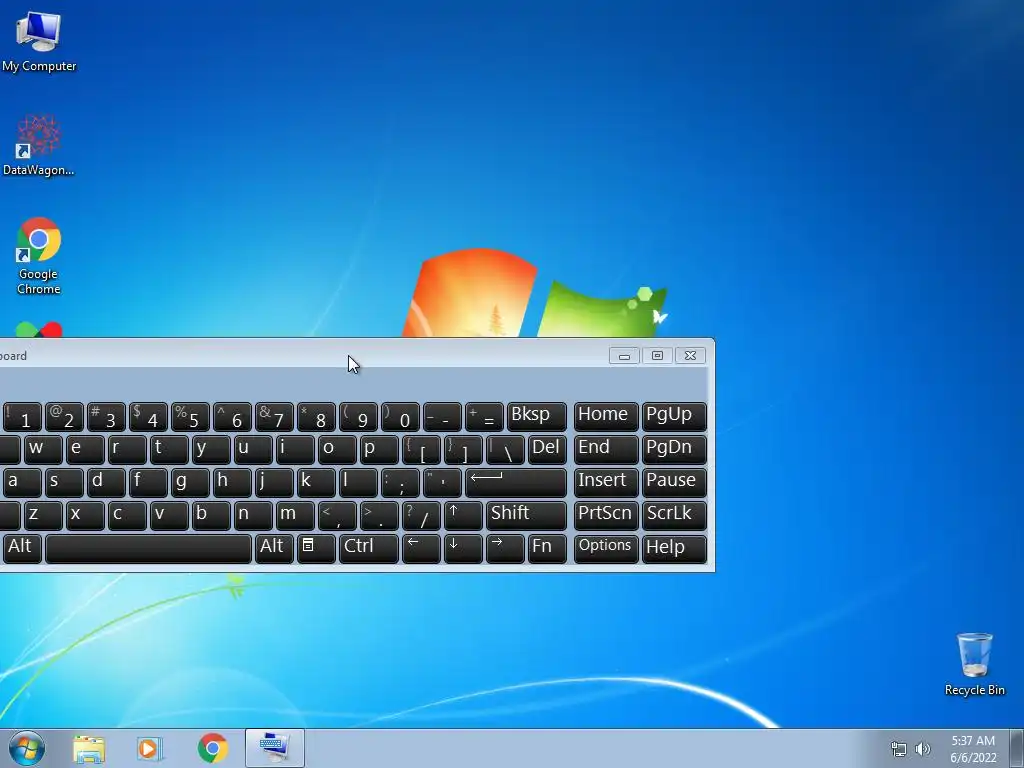This screenshot has height=768, width=1024.
Task: Tap the letter v key
Action: pyautogui.click(x=169, y=515)
